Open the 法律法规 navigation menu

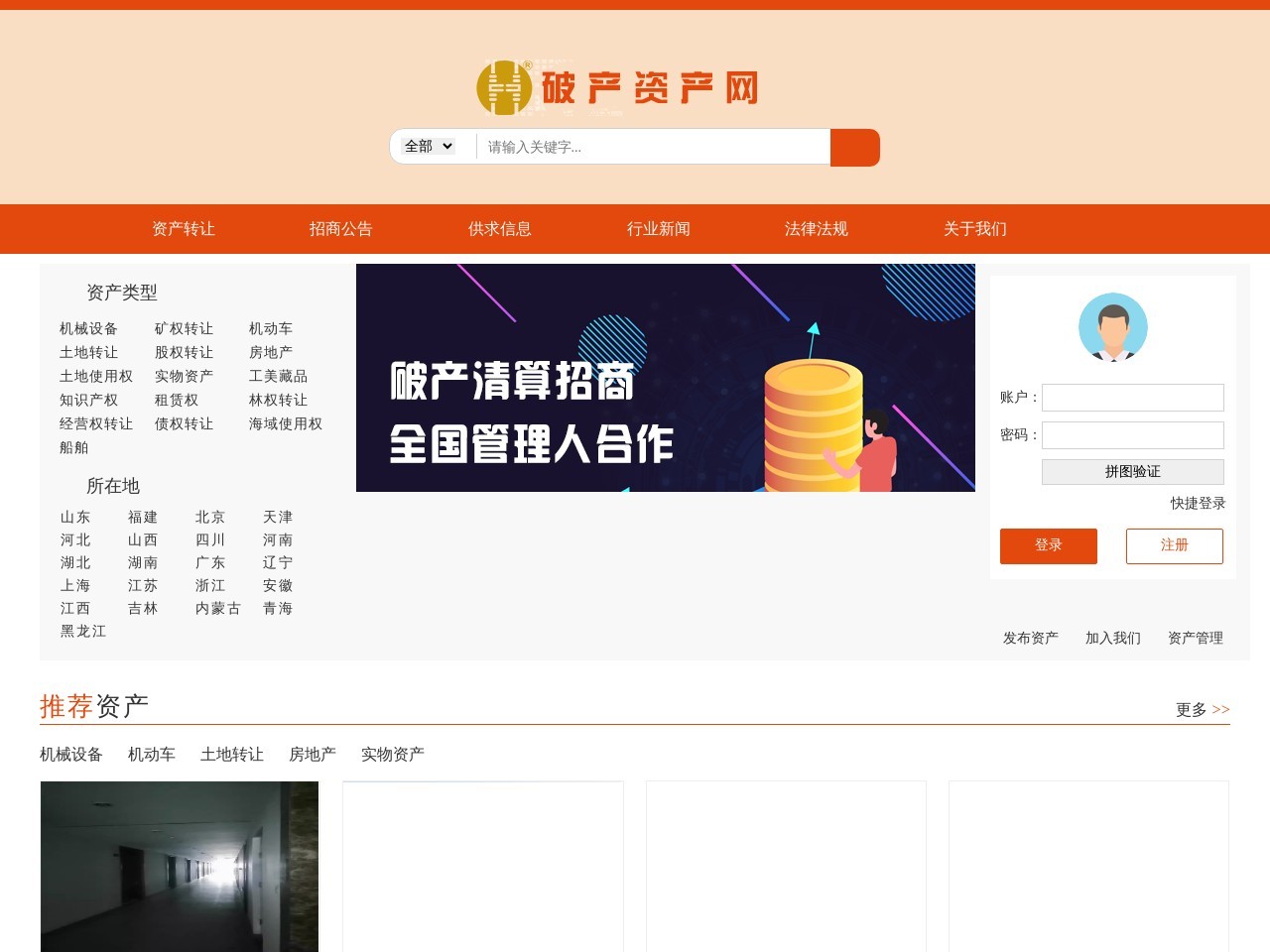816,229
